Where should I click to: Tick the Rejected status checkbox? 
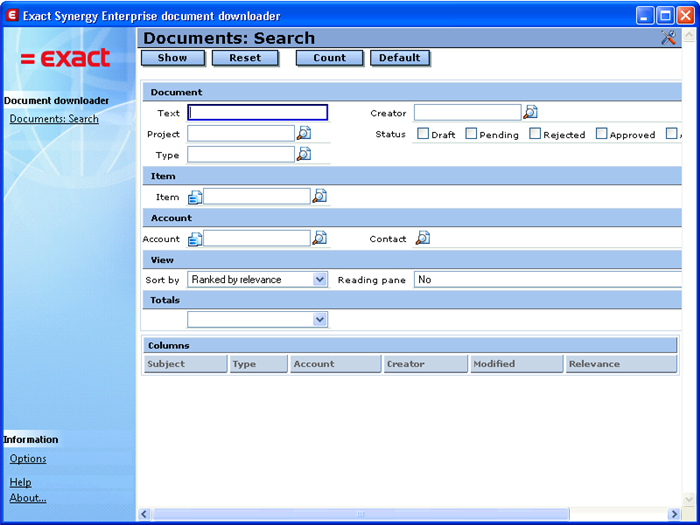[x=535, y=133]
